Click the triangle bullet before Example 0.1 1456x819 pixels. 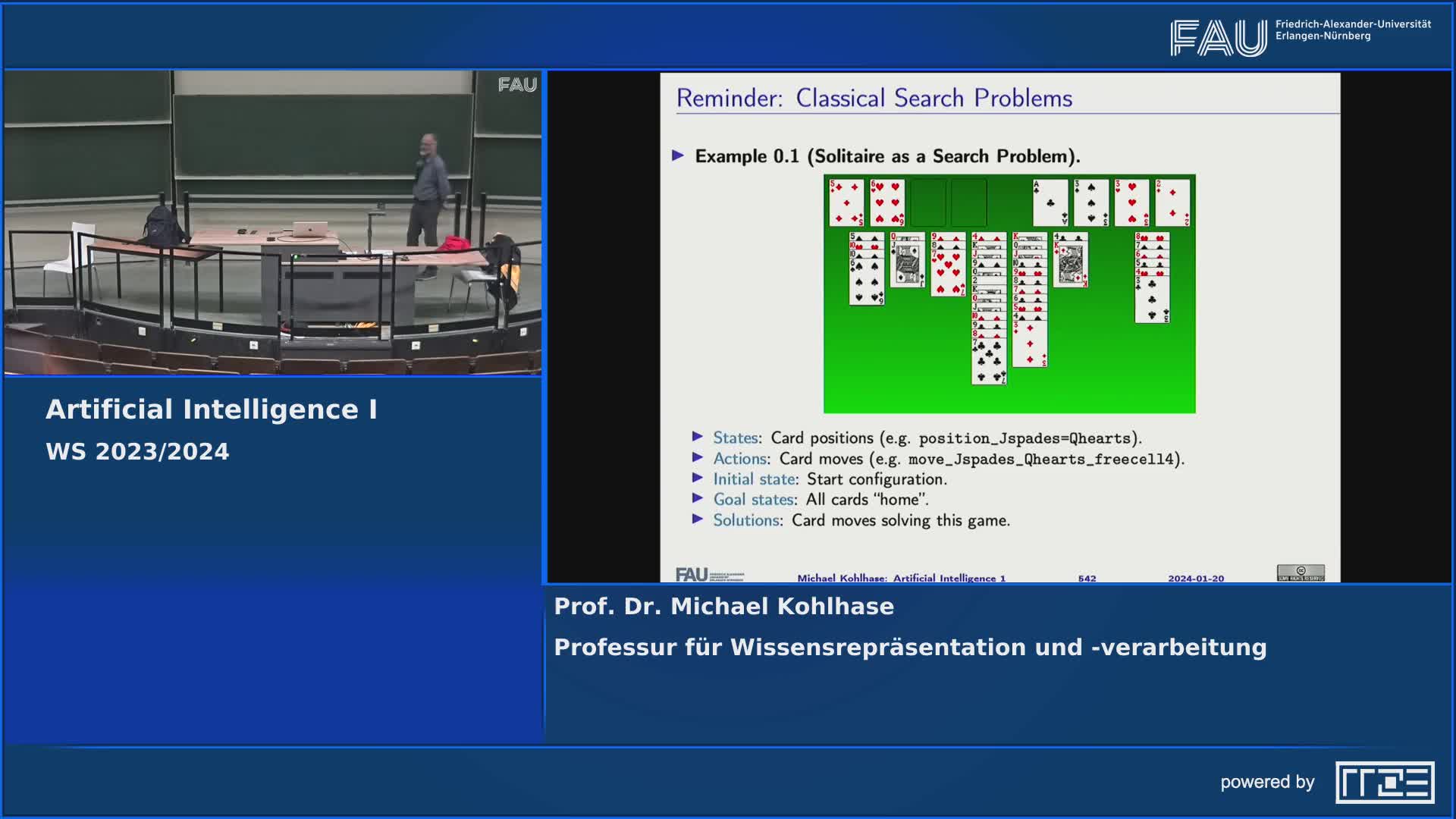coord(679,155)
